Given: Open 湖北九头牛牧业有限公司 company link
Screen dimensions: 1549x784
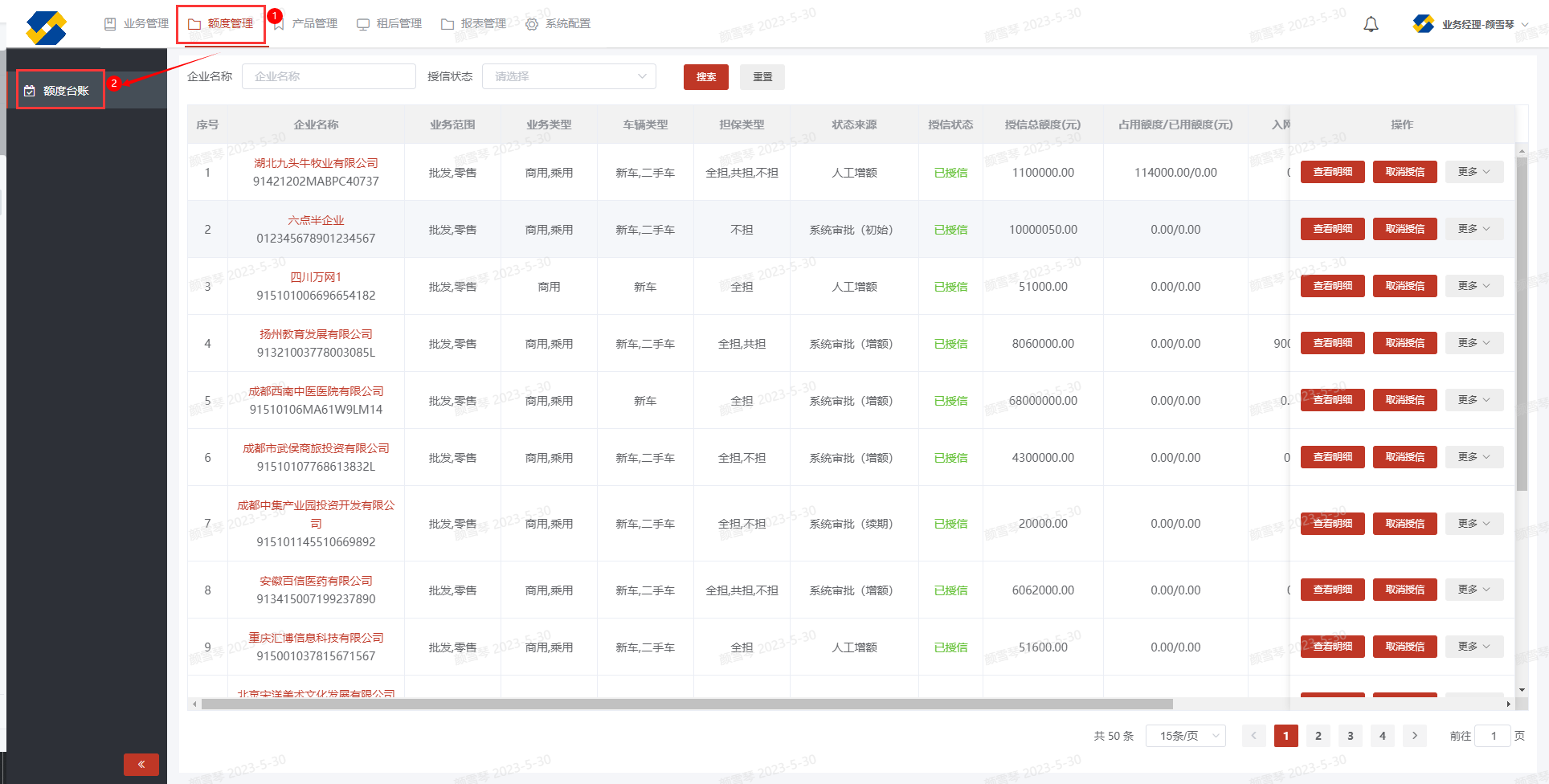Looking at the screenshot, I should 316,163.
